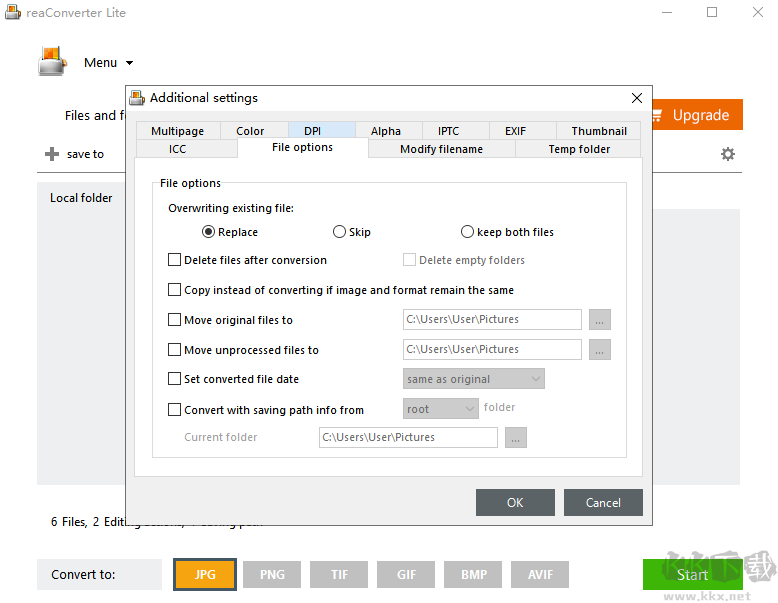
Task: Select AVIF as output format
Action: point(540,575)
